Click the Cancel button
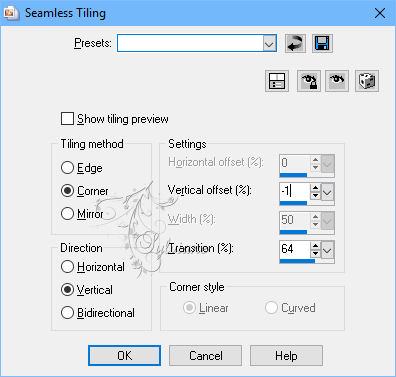This screenshot has height=377, width=396. point(205,356)
